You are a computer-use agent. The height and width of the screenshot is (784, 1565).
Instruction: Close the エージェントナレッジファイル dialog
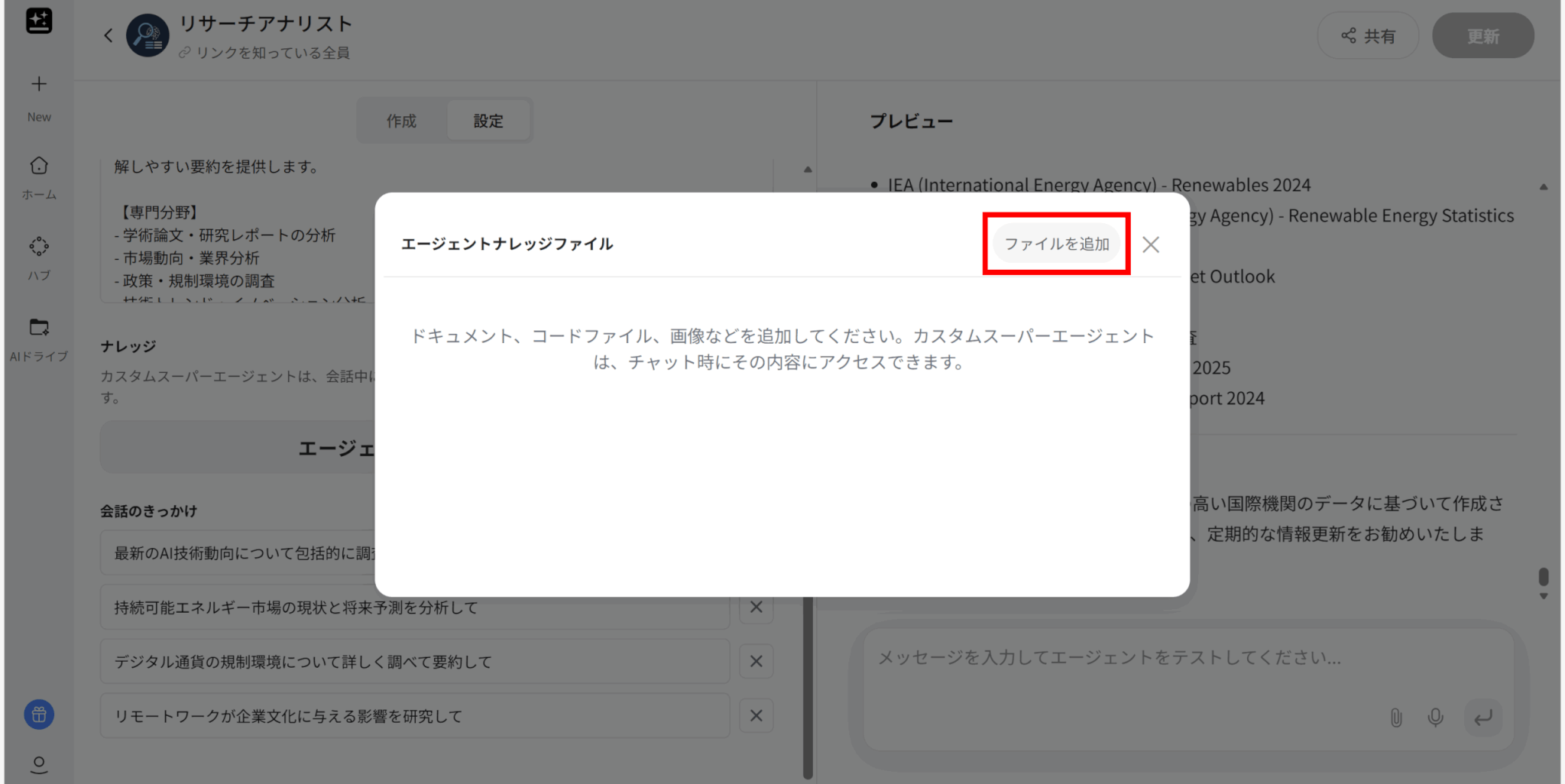[1150, 245]
